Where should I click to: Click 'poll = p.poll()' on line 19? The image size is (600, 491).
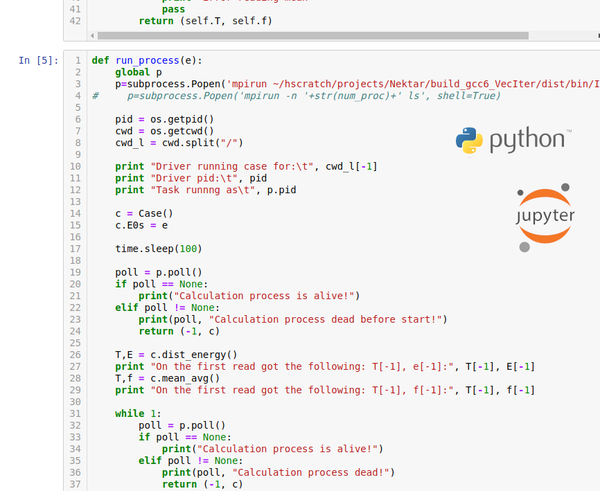[159, 272]
